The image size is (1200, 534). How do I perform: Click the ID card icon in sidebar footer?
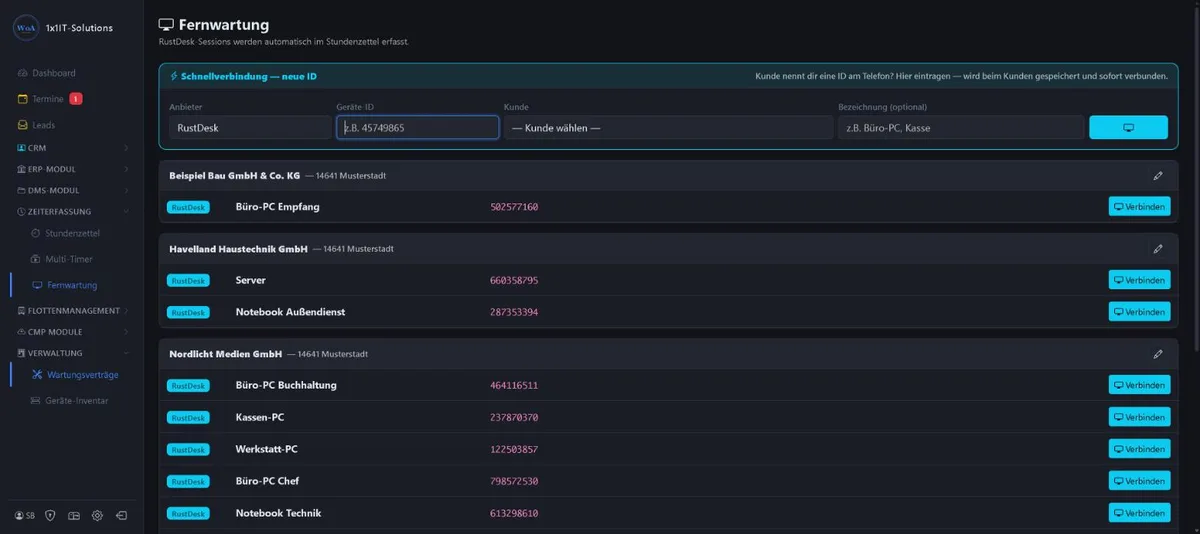(x=74, y=515)
